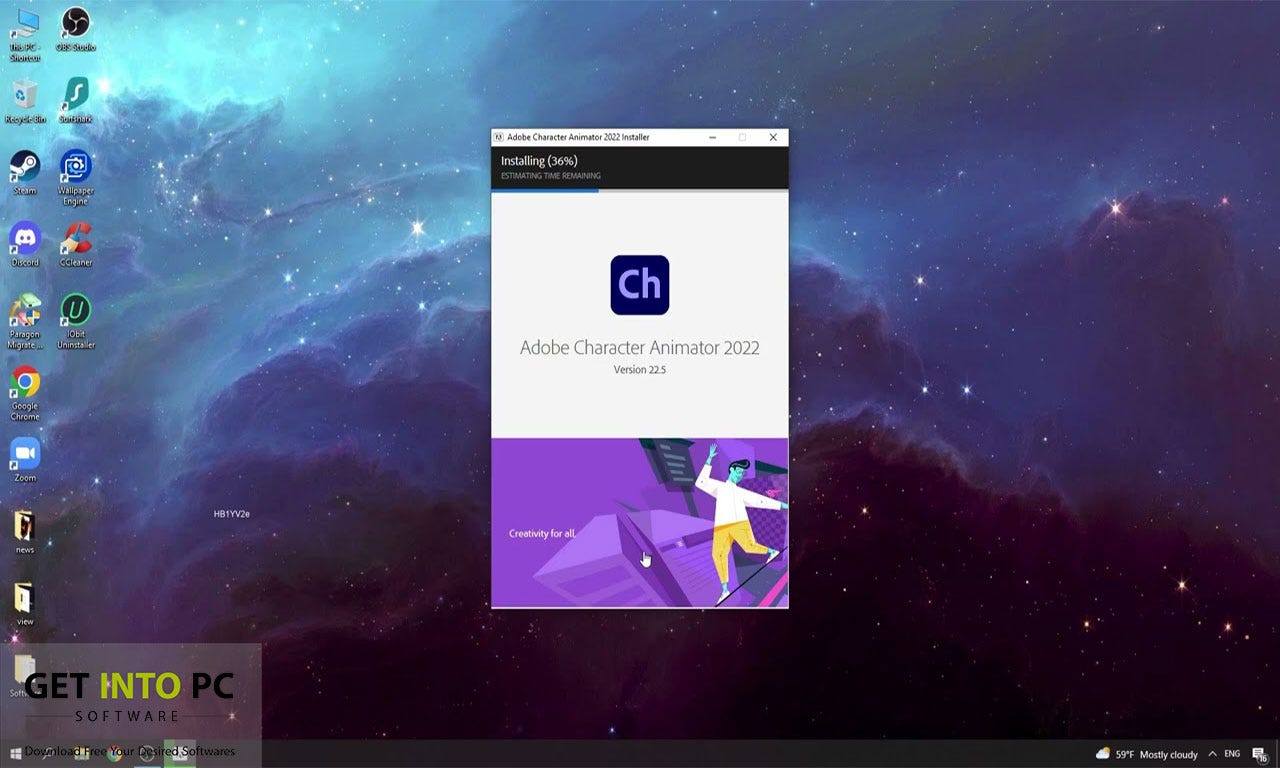Image resolution: width=1280 pixels, height=768 pixels.
Task: Open the Zoom desktop shortcut
Action: click(25, 460)
